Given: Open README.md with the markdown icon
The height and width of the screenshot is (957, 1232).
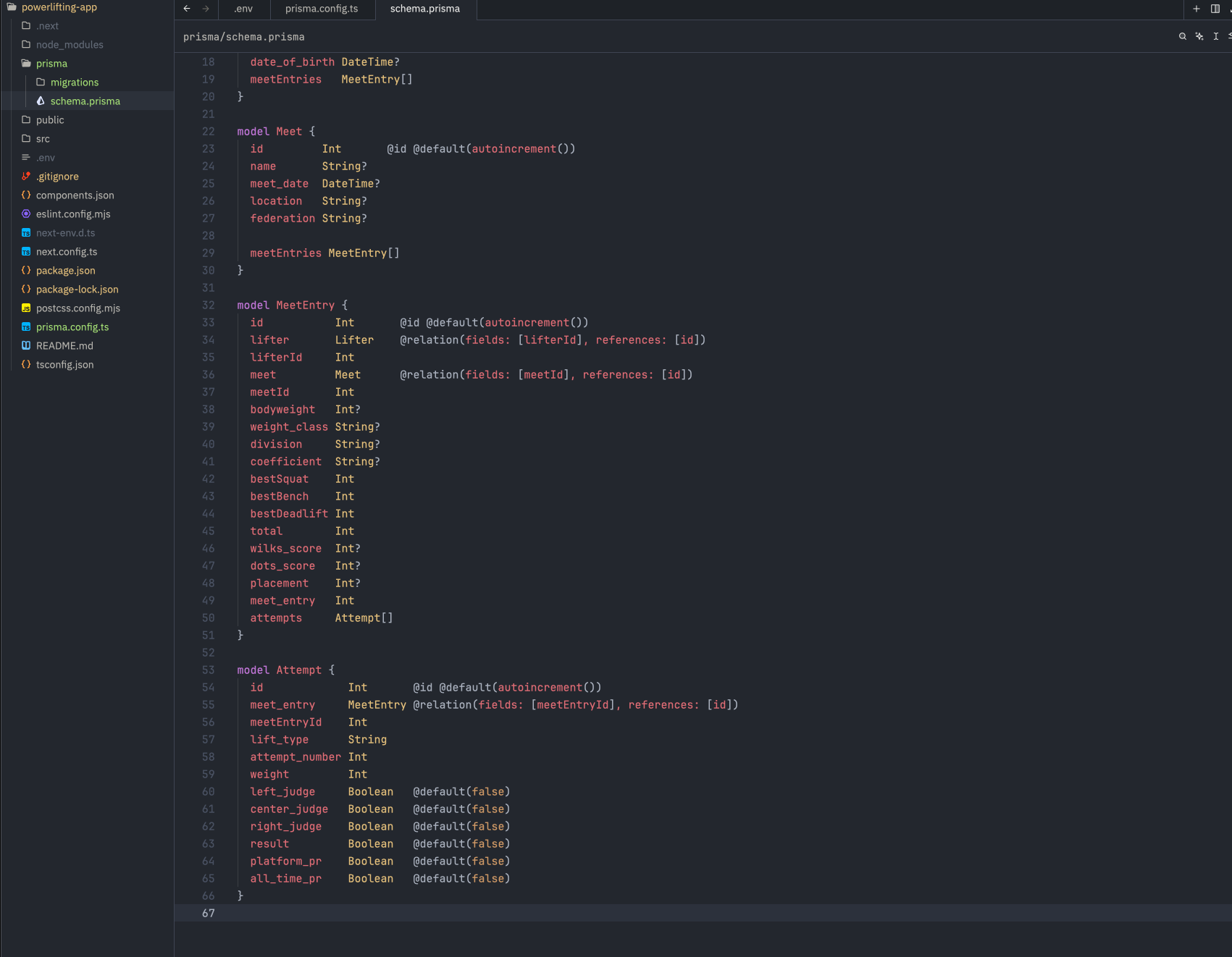Looking at the screenshot, I should 25,345.
